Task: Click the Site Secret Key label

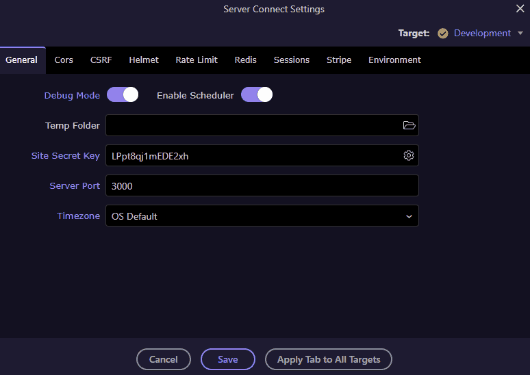Action: coord(66,156)
